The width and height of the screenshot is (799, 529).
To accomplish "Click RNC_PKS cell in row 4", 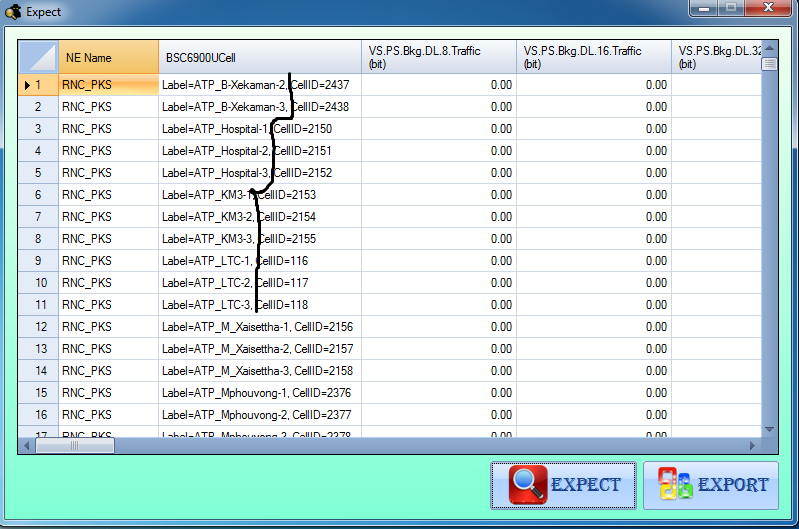I will [x=109, y=151].
